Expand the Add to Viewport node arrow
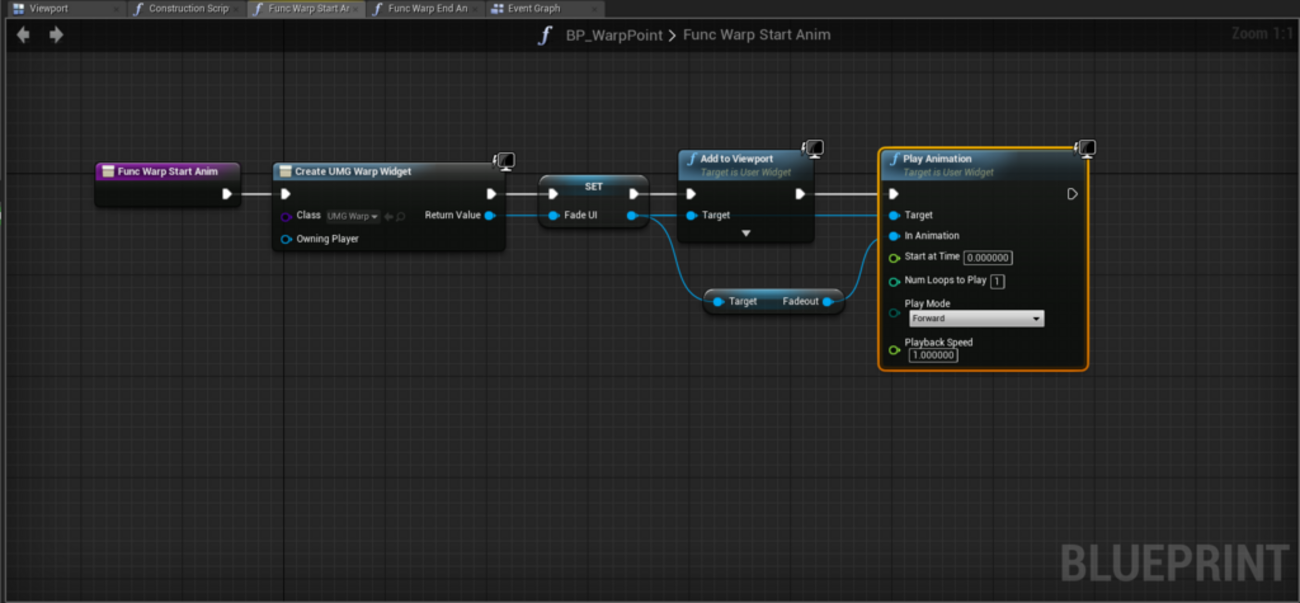 [x=745, y=234]
